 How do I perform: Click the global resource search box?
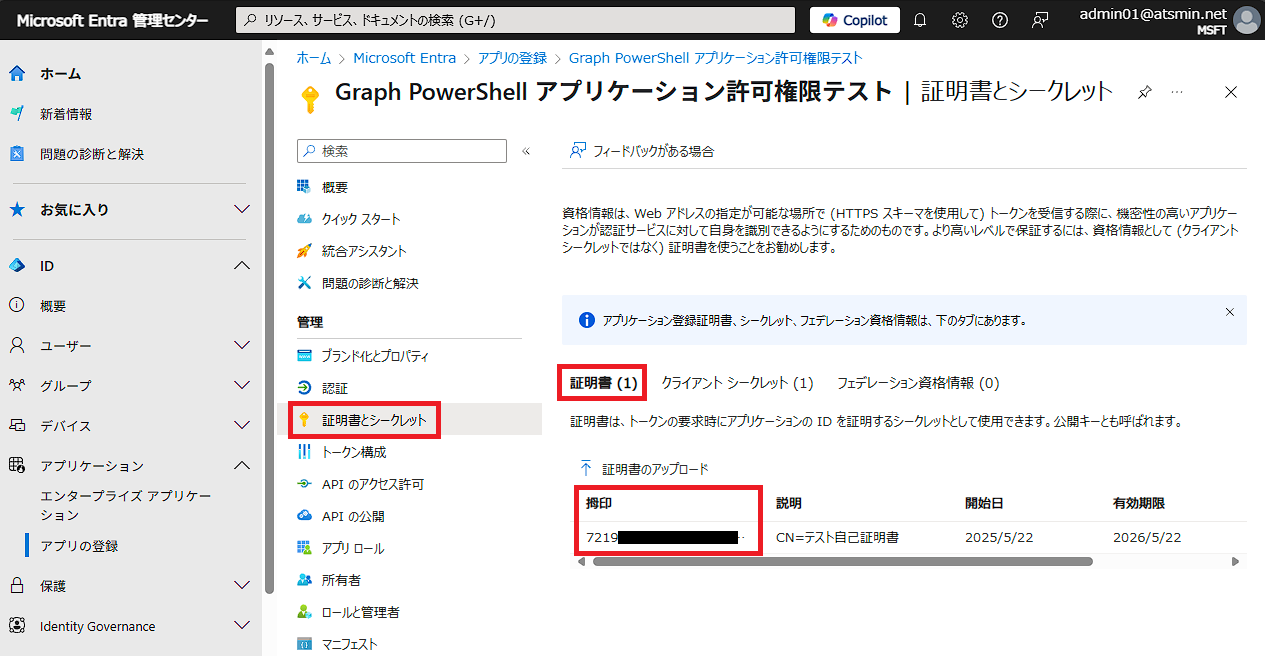click(512, 19)
